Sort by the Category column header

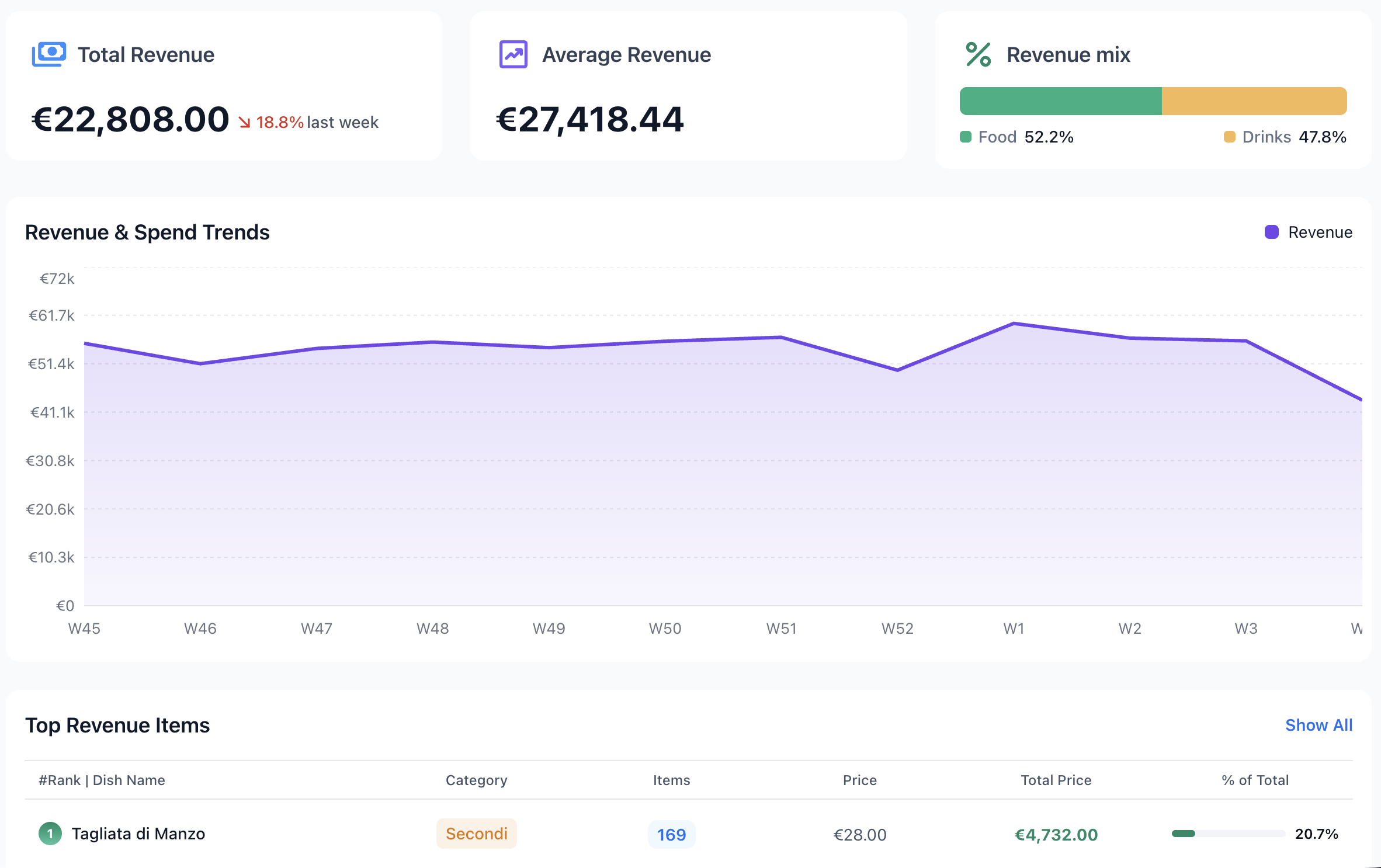click(x=476, y=780)
